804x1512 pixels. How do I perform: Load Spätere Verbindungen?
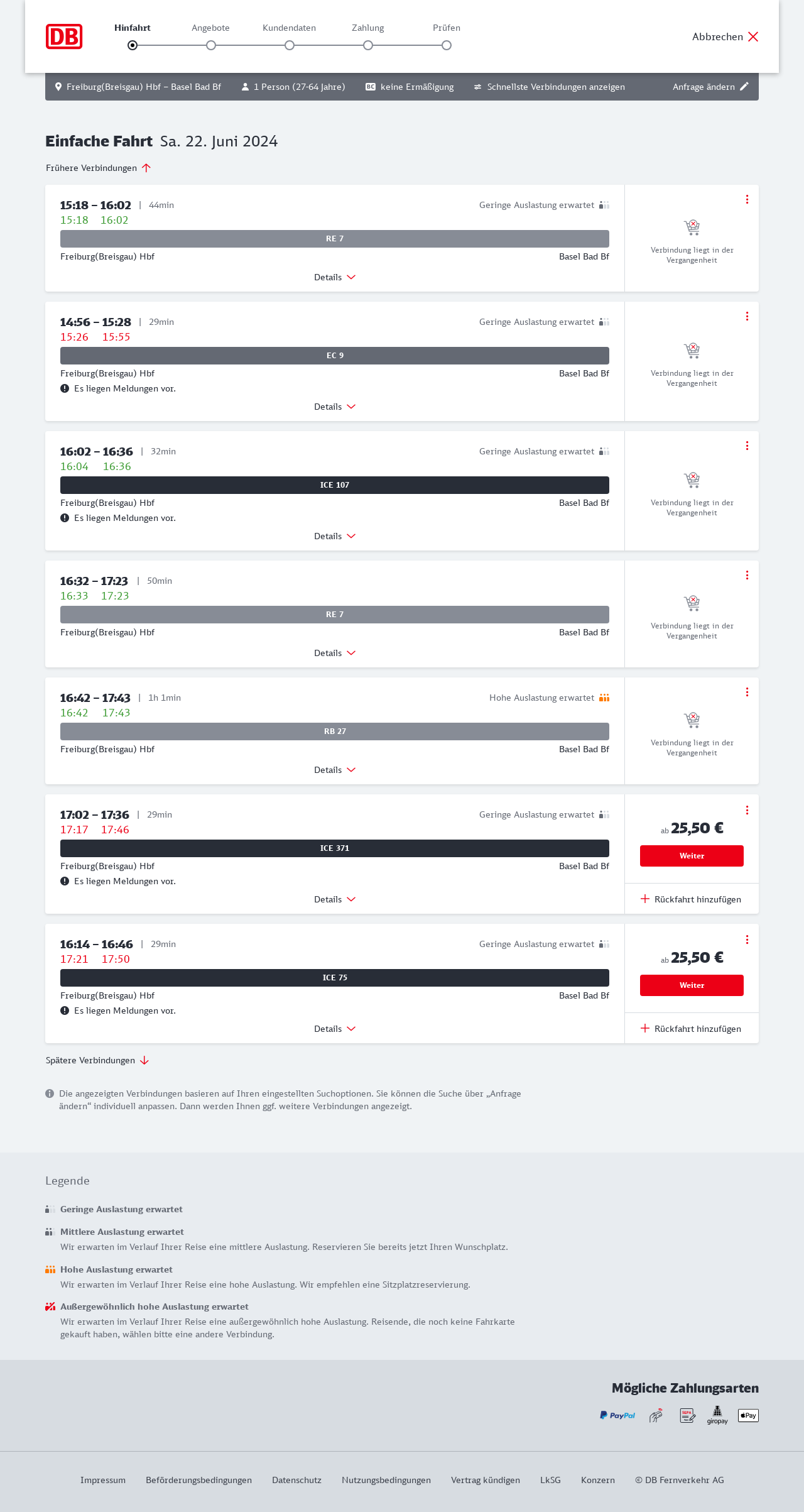click(97, 1060)
